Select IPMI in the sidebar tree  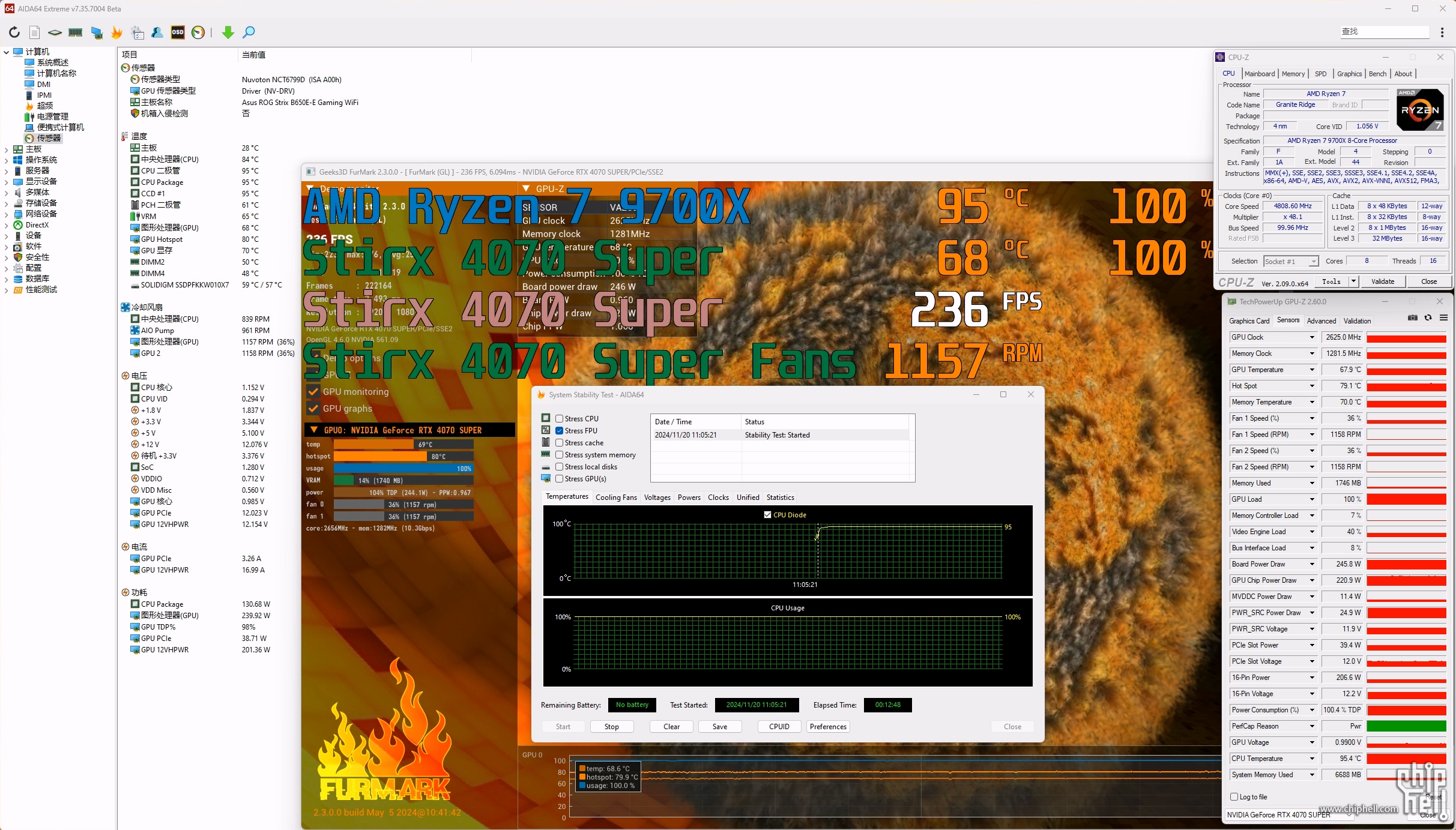coord(39,95)
